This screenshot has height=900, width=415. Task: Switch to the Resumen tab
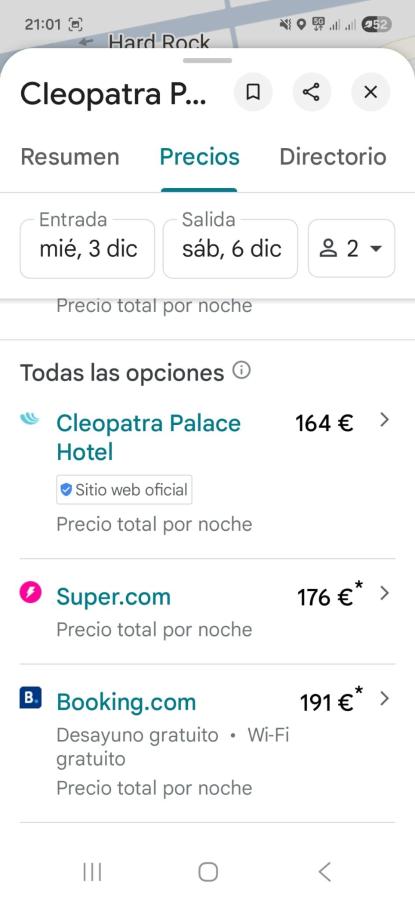(x=70, y=157)
